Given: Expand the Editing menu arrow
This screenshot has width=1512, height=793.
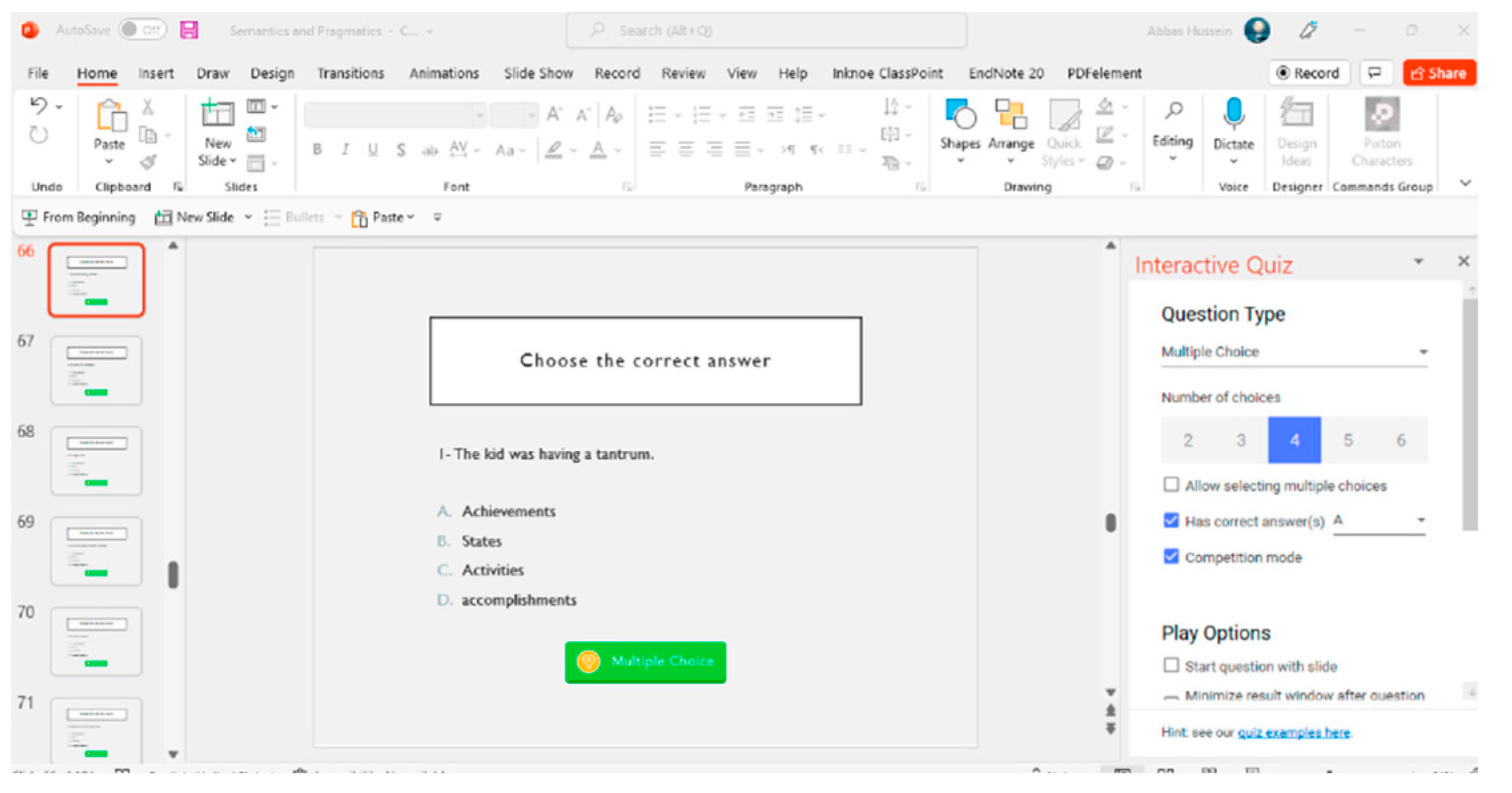Looking at the screenshot, I should click(1172, 159).
